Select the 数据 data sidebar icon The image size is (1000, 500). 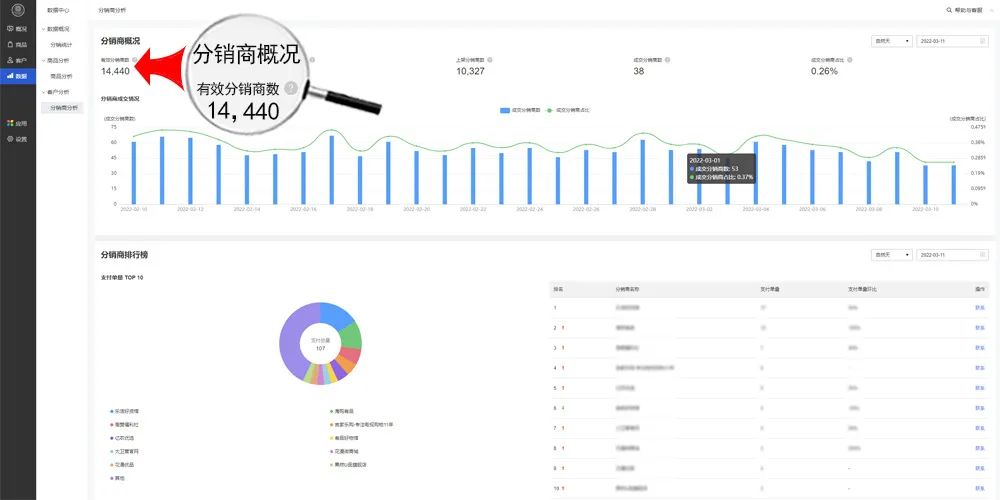click(16, 76)
